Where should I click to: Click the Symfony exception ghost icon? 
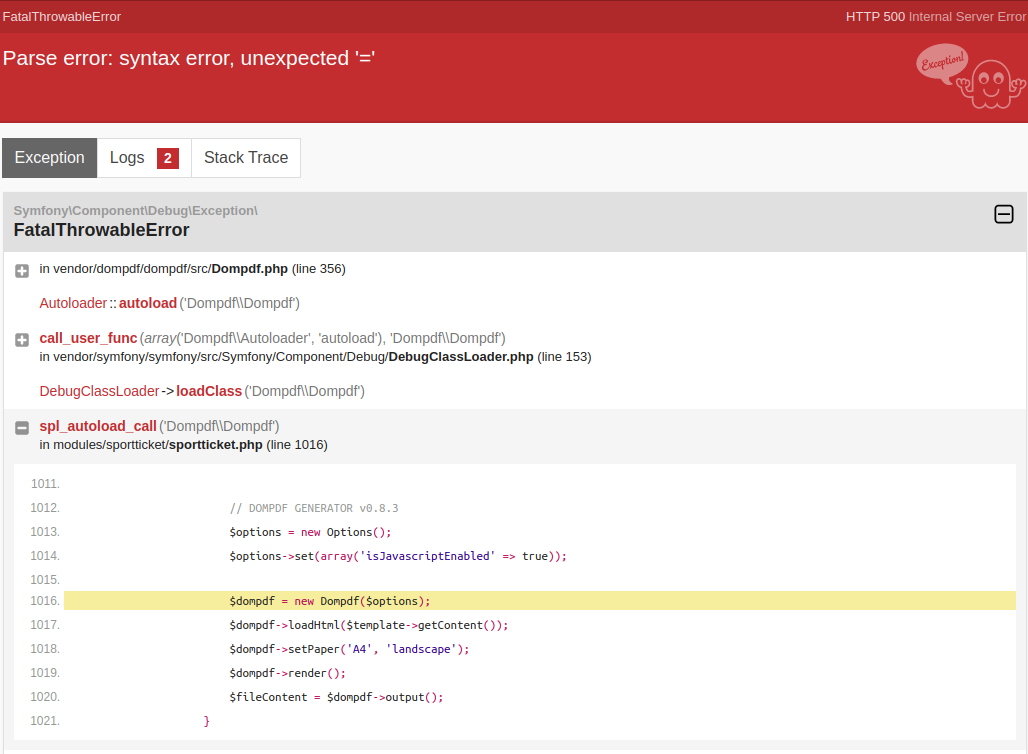click(970, 76)
